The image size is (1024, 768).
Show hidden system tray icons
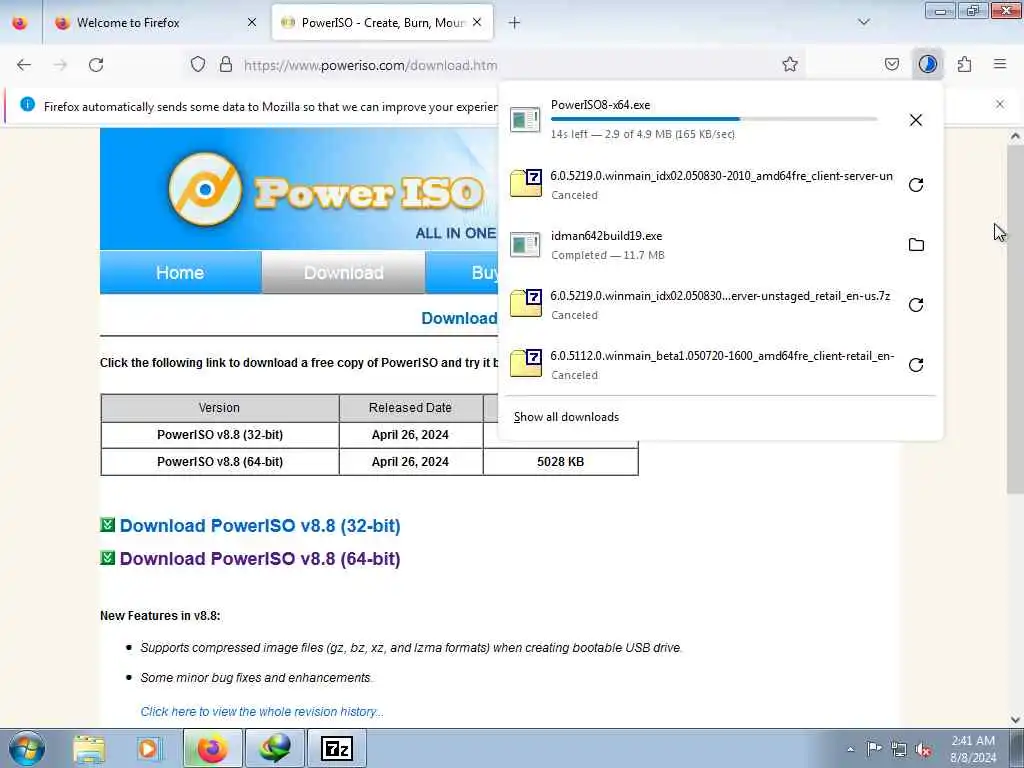tap(850, 749)
